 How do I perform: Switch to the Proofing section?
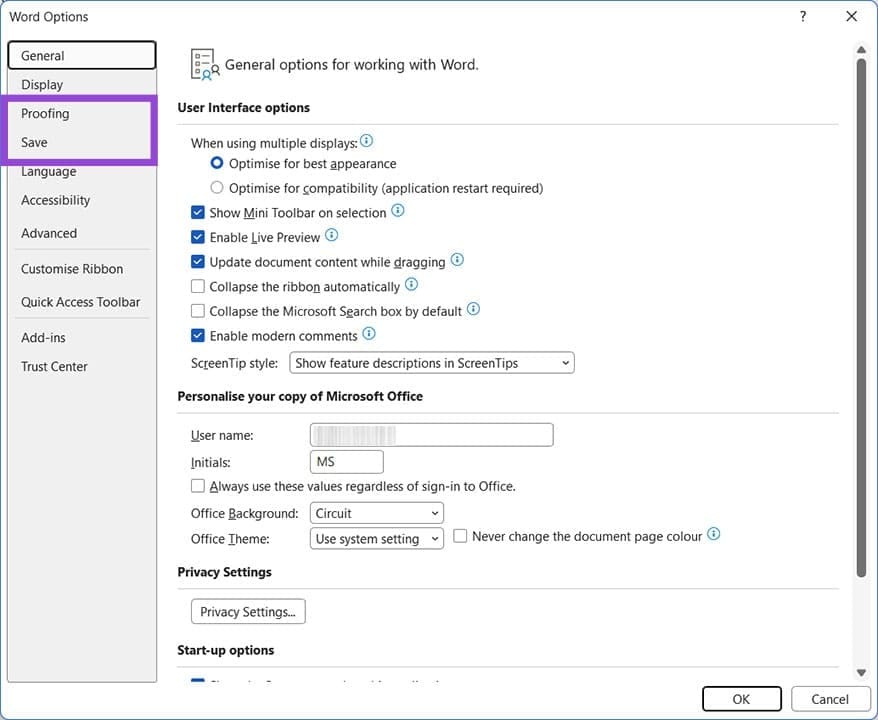tap(45, 113)
